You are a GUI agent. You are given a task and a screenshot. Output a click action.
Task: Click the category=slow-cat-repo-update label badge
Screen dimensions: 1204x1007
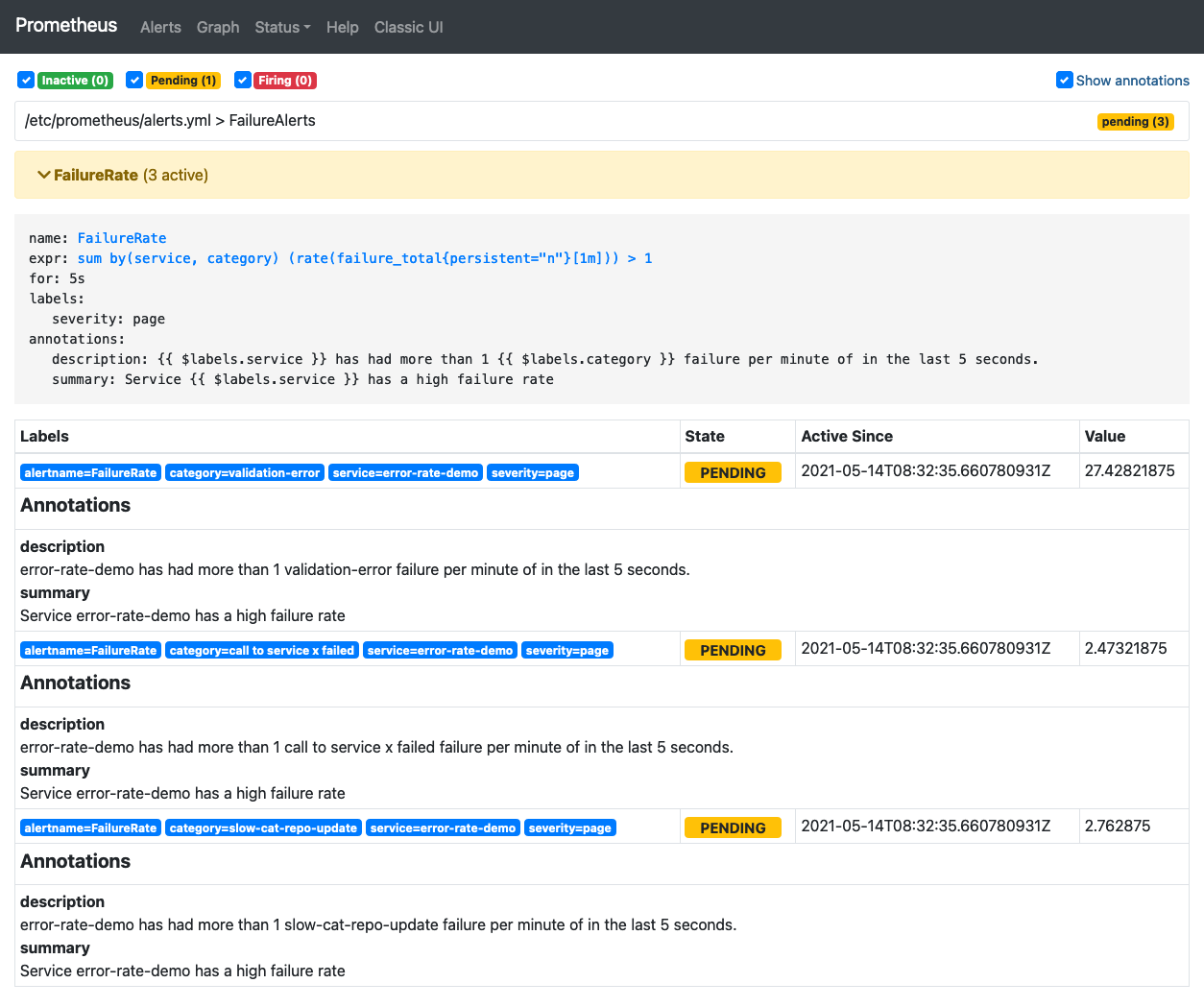click(x=263, y=828)
